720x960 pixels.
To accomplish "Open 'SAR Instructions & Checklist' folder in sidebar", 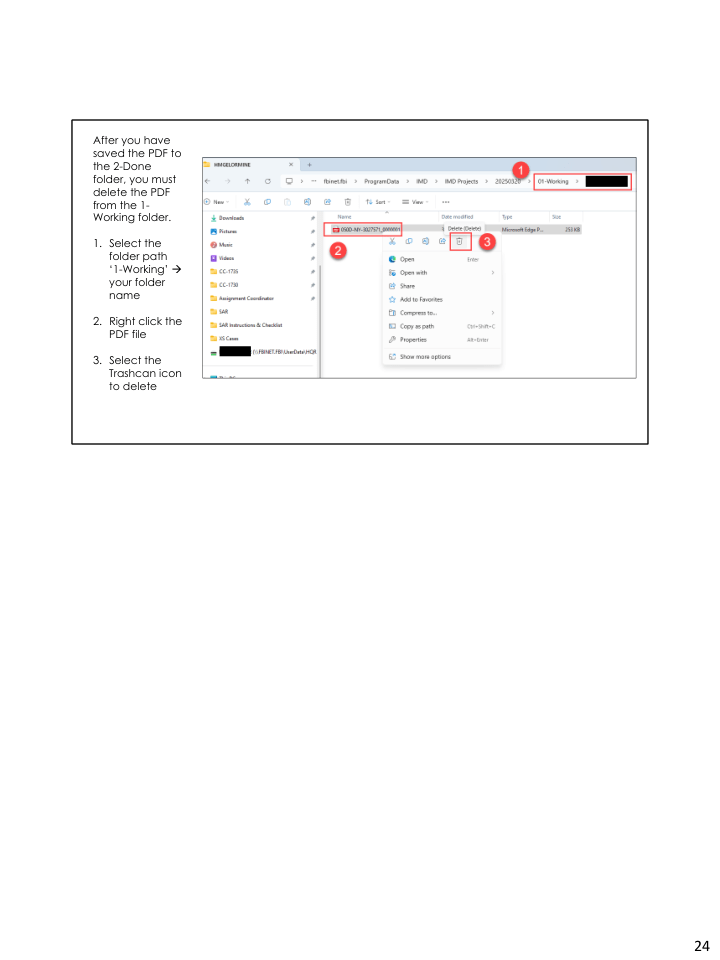I will tap(253, 325).
